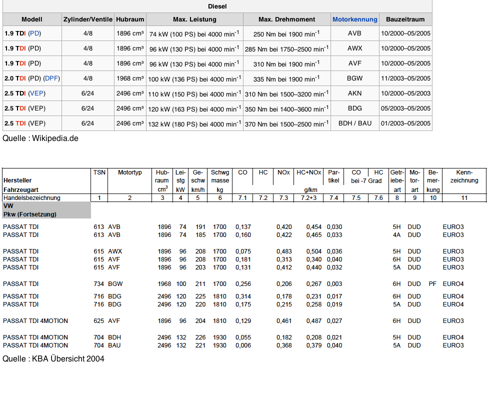This screenshot has width=500, height=400.
Task: Click the Hersteller label in the KBA table
Action: click(x=17, y=180)
